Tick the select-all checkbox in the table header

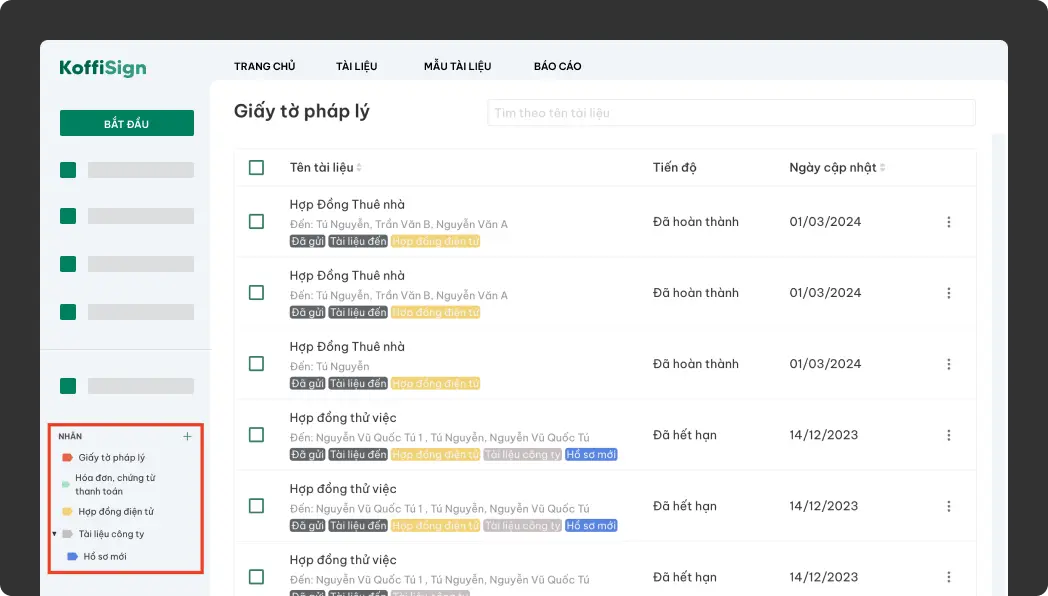coord(256,167)
